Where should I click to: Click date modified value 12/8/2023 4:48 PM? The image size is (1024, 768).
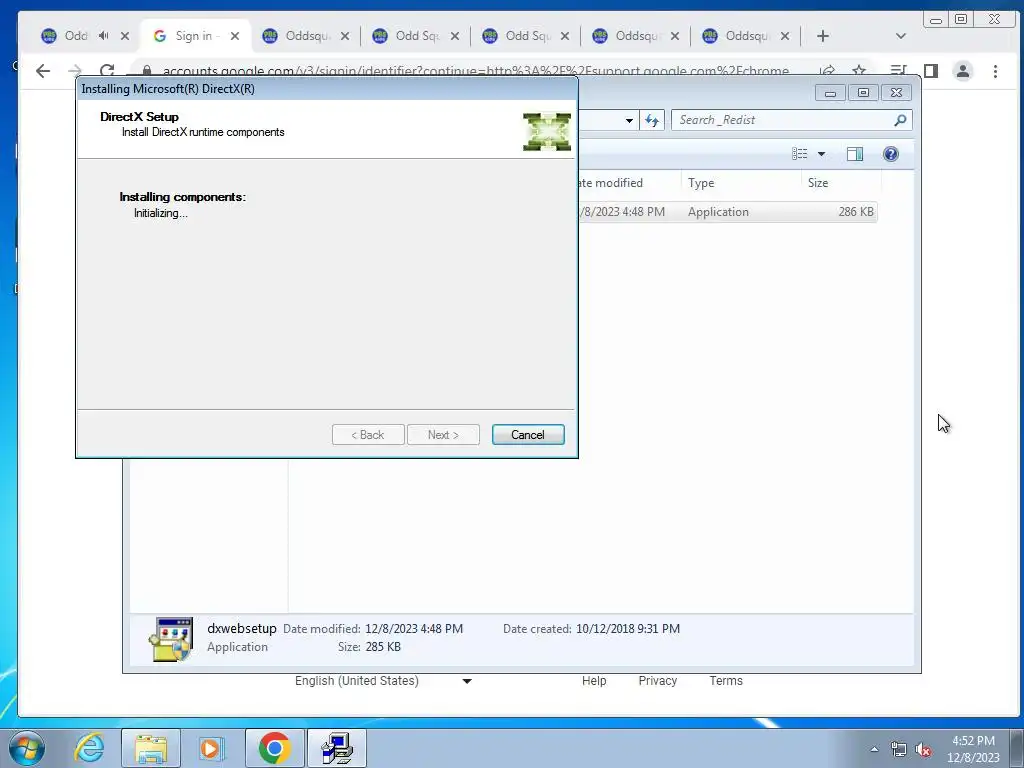pyautogui.click(x=414, y=629)
